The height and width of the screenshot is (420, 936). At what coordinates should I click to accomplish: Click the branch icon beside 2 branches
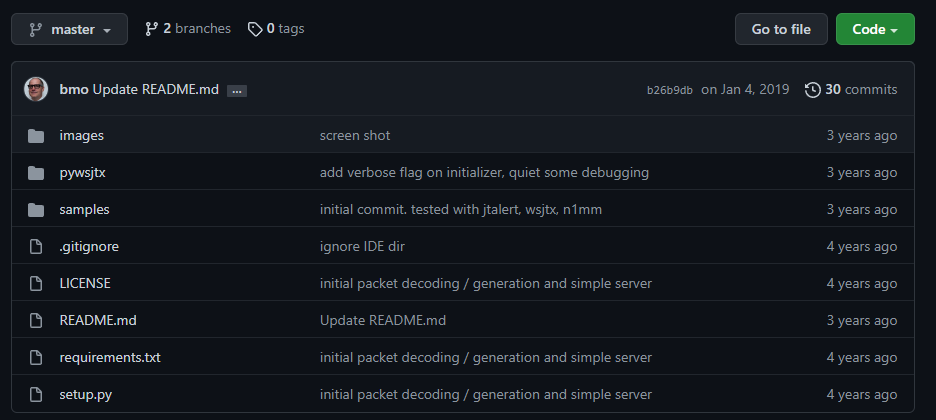[152, 29]
